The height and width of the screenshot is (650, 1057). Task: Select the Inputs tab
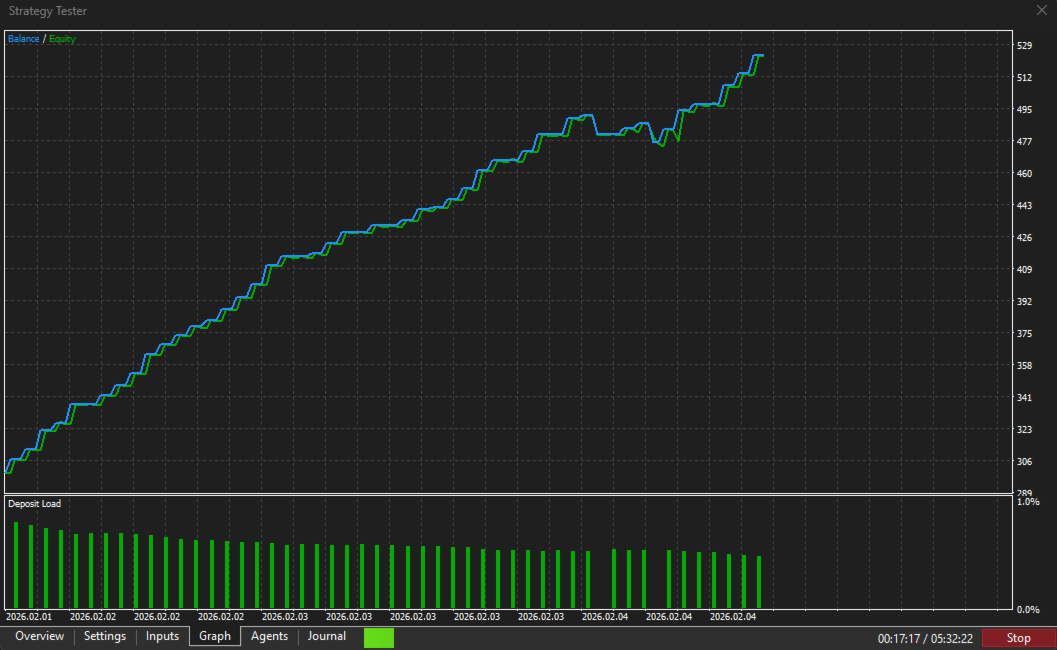point(162,637)
